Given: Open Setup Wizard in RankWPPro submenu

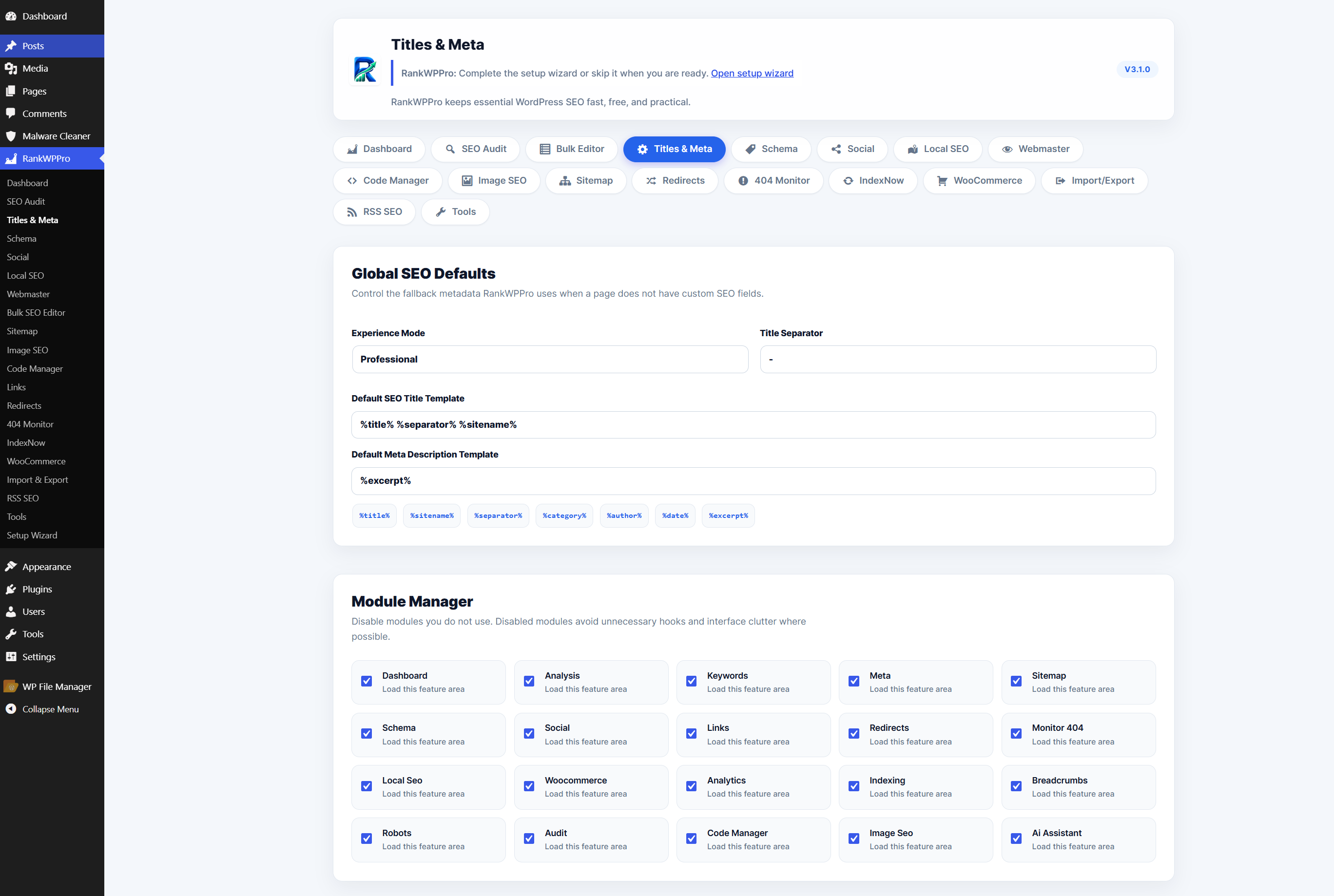Looking at the screenshot, I should [32, 535].
